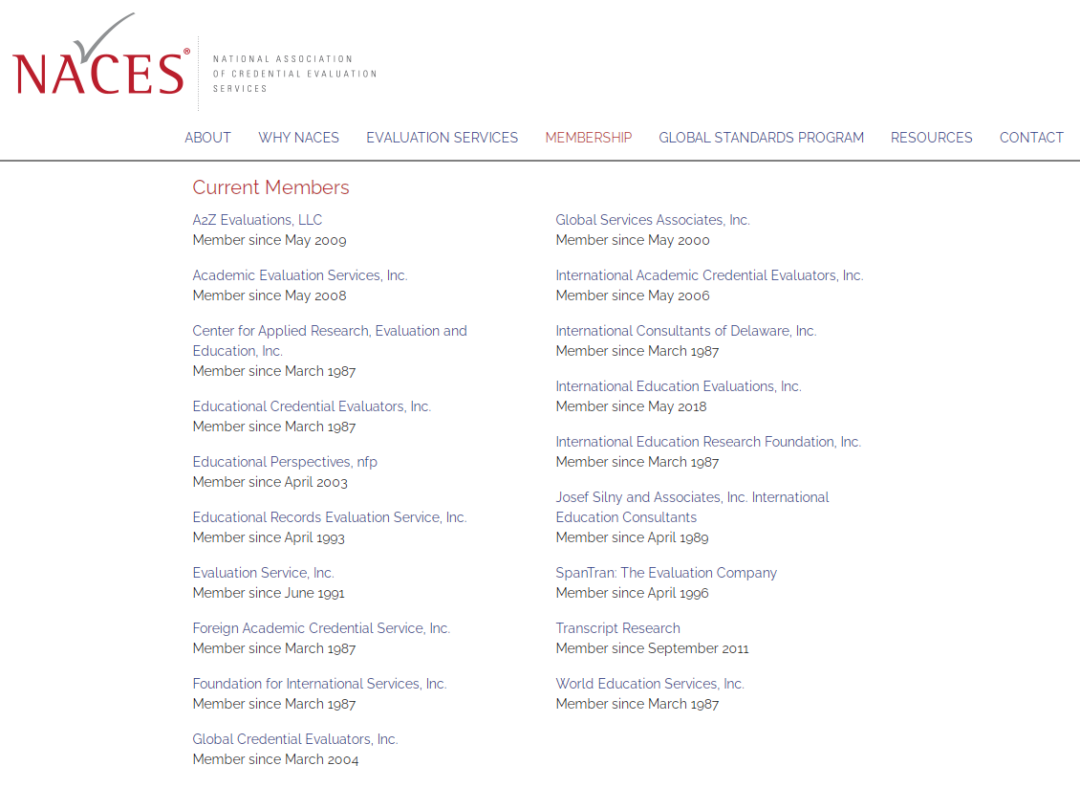Visit International Academic Credential Evaluators, Inc.
This screenshot has height=788, width=1080.
[x=709, y=276]
